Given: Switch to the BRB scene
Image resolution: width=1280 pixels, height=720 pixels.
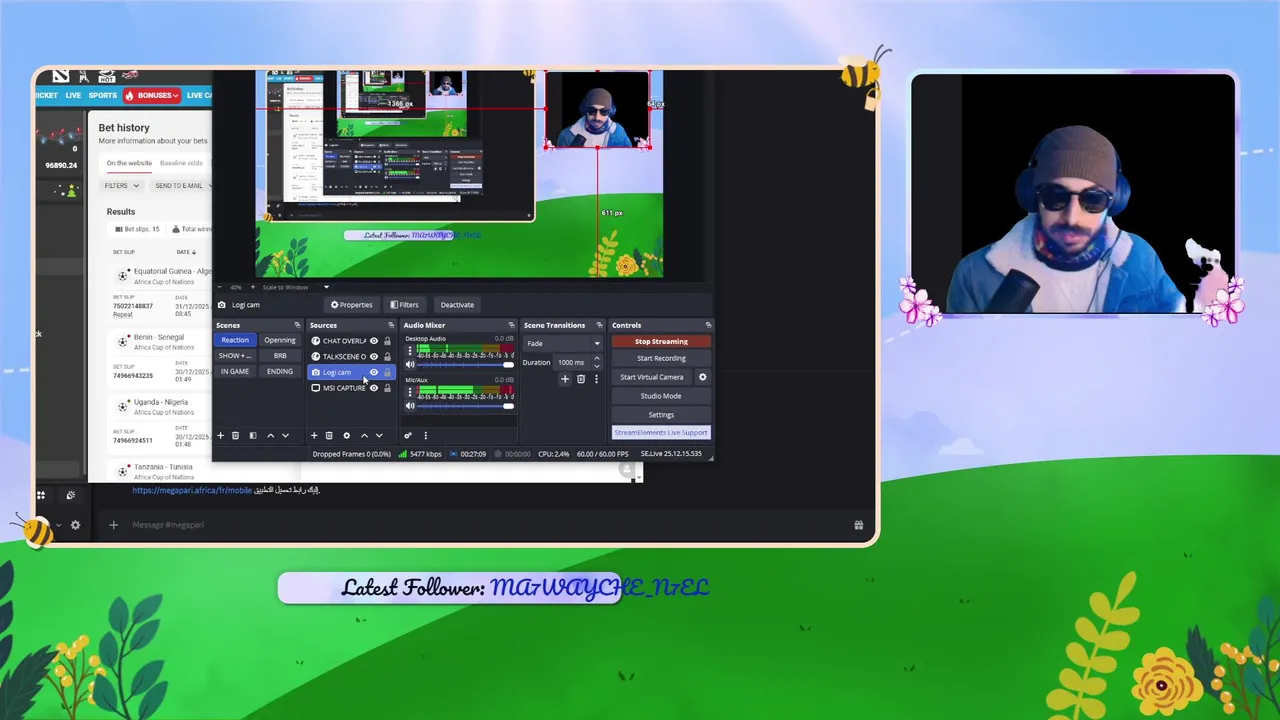Looking at the screenshot, I should tap(279, 356).
